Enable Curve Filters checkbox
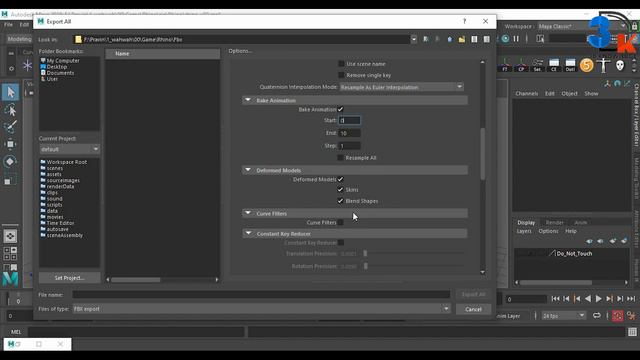The image size is (640, 360). click(x=340, y=222)
